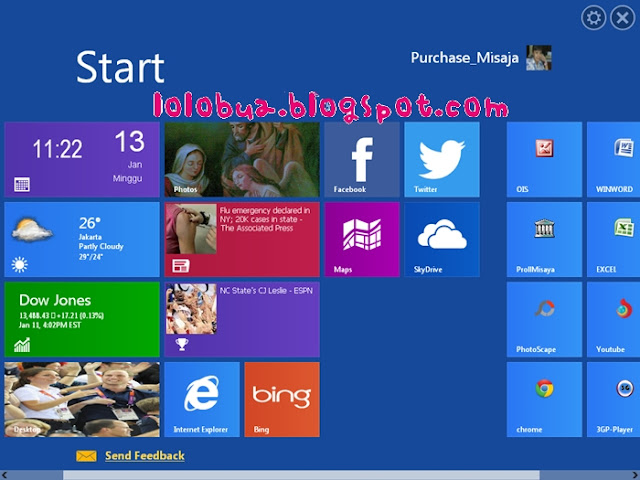Launch Internet Explorer tile
This screenshot has height=480, width=640.
tap(202, 400)
